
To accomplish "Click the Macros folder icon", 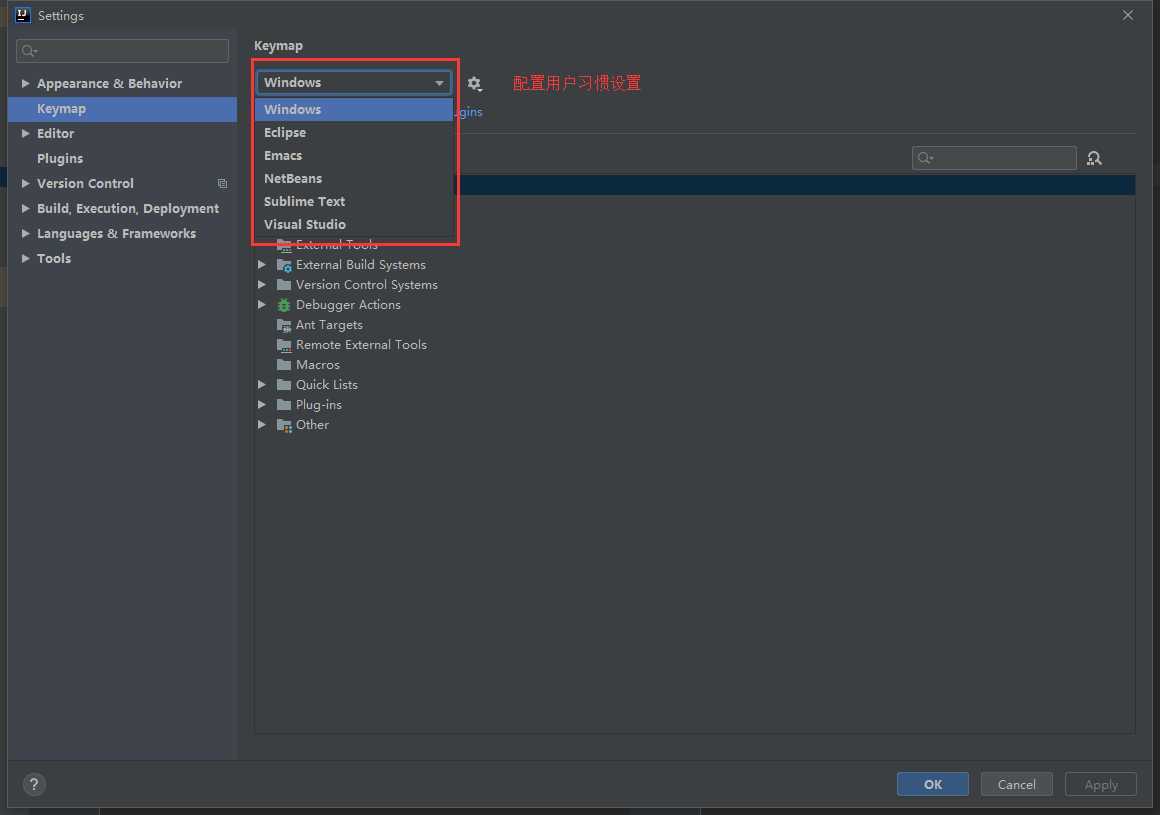I will pyautogui.click(x=284, y=365).
